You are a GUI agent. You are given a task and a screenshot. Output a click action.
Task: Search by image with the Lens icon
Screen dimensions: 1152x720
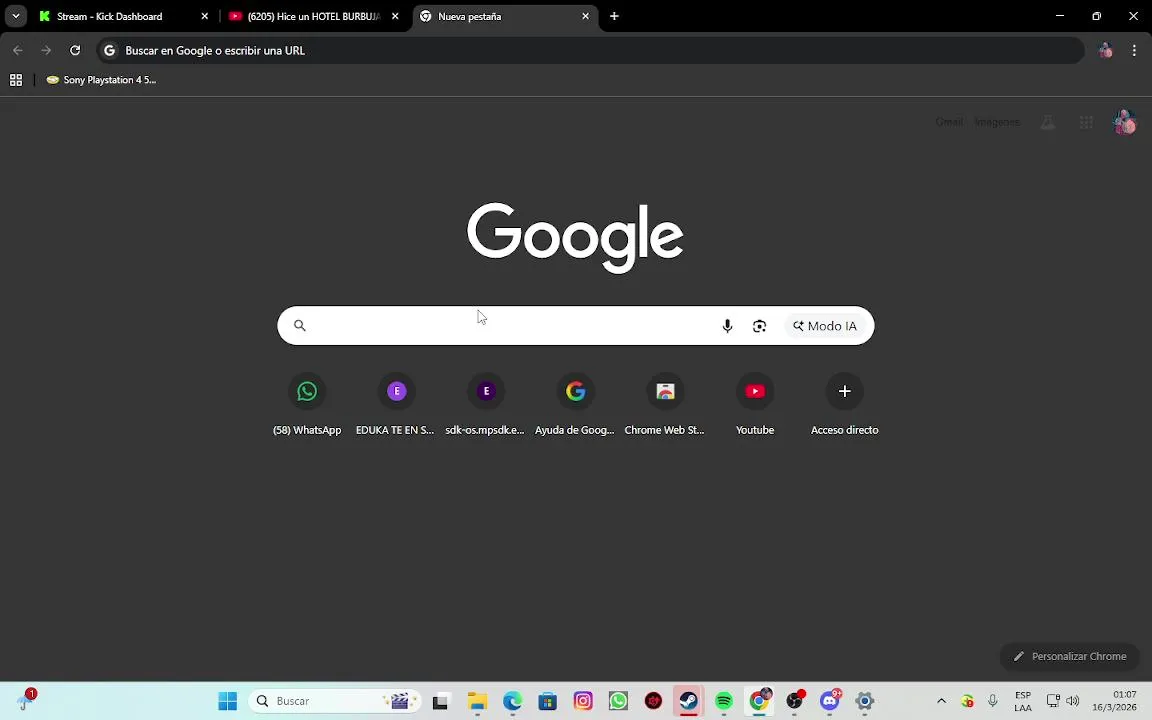coord(759,325)
